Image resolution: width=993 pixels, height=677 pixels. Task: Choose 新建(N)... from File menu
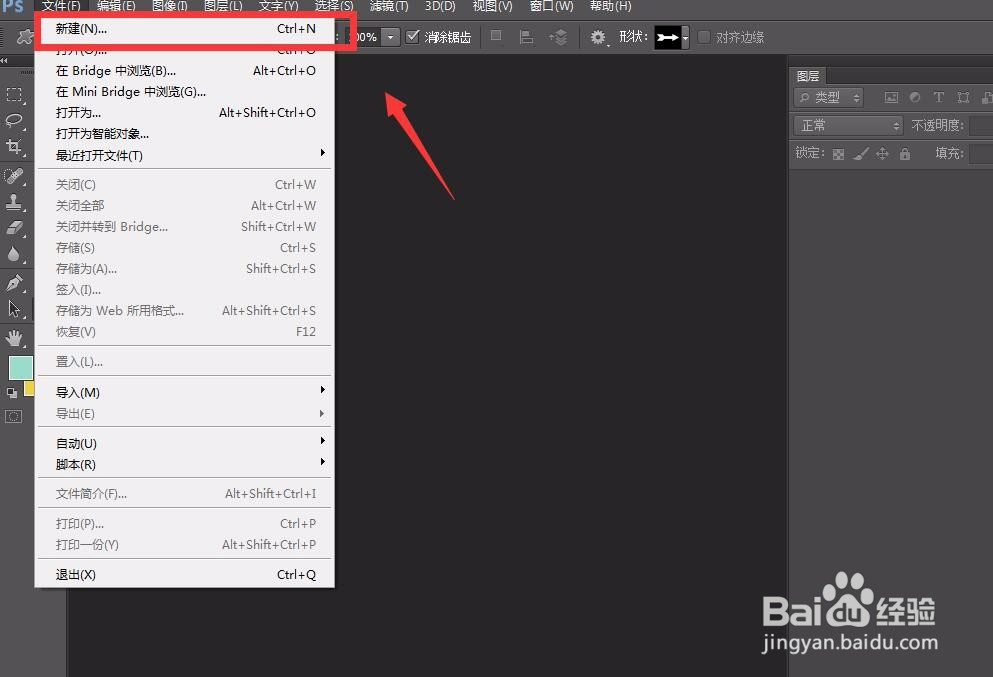[186, 28]
